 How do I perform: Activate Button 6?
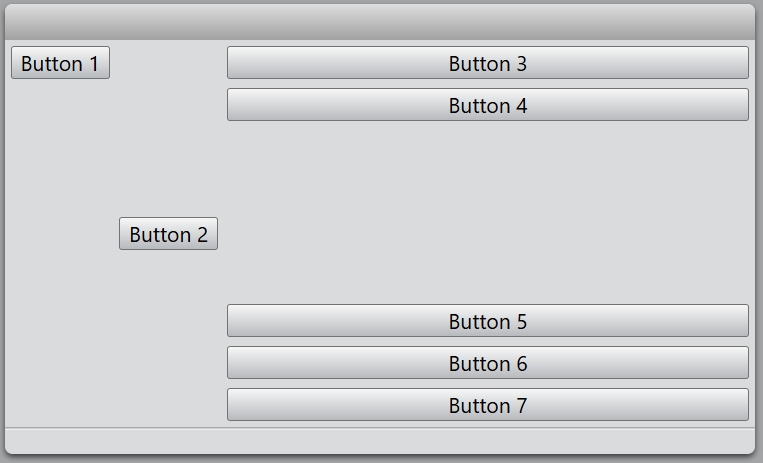click(487, 363)
